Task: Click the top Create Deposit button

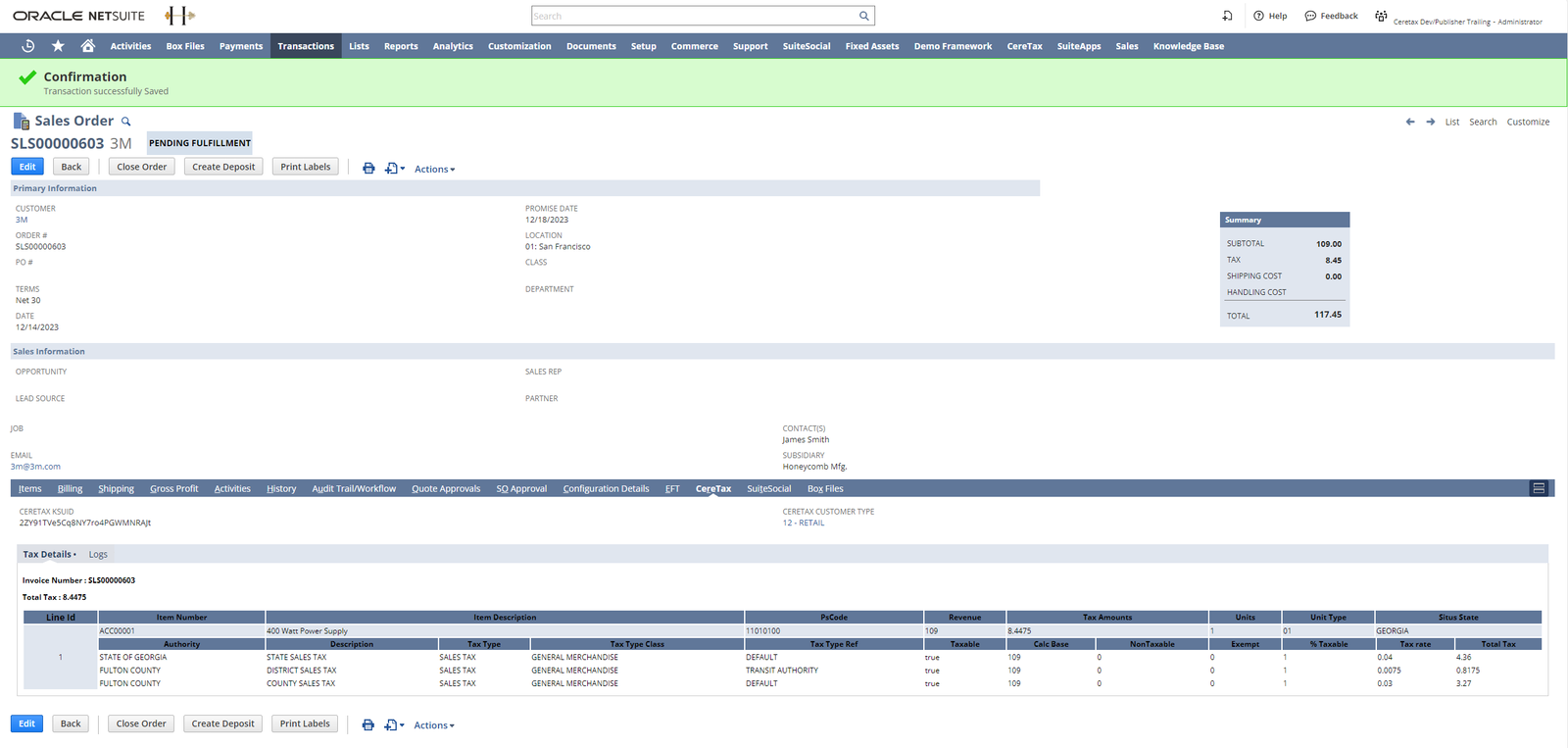Action: pyautogui.click(x=223, y=167)
